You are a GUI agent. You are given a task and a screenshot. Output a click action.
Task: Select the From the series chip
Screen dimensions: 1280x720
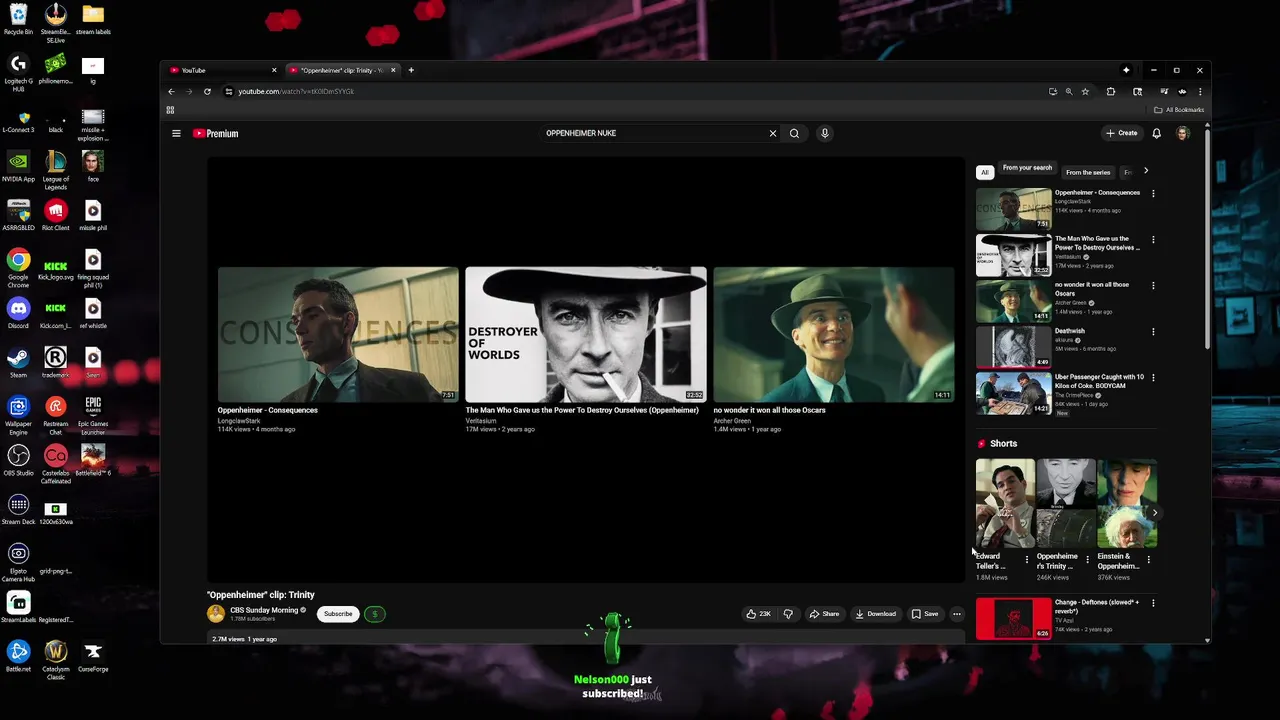tap(1088, 172)
